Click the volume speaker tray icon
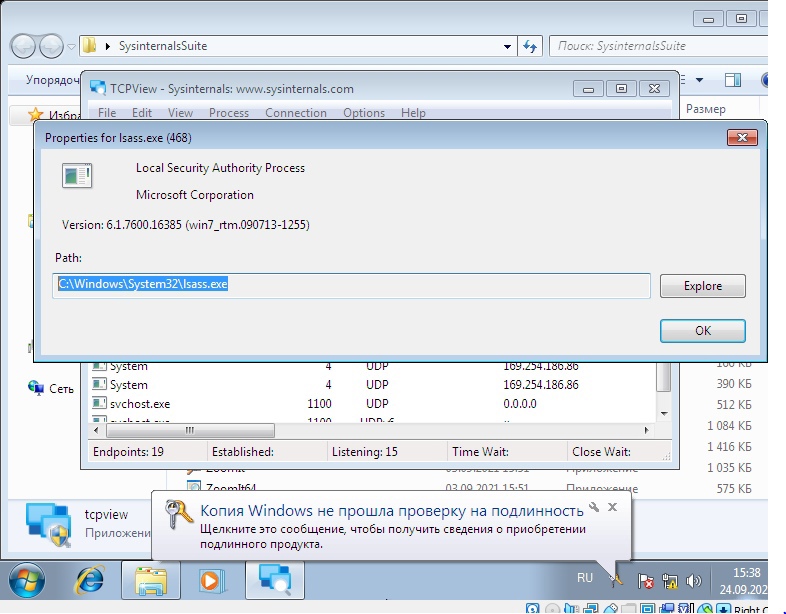Screen dimensions: 786x614 coord(693,581)
